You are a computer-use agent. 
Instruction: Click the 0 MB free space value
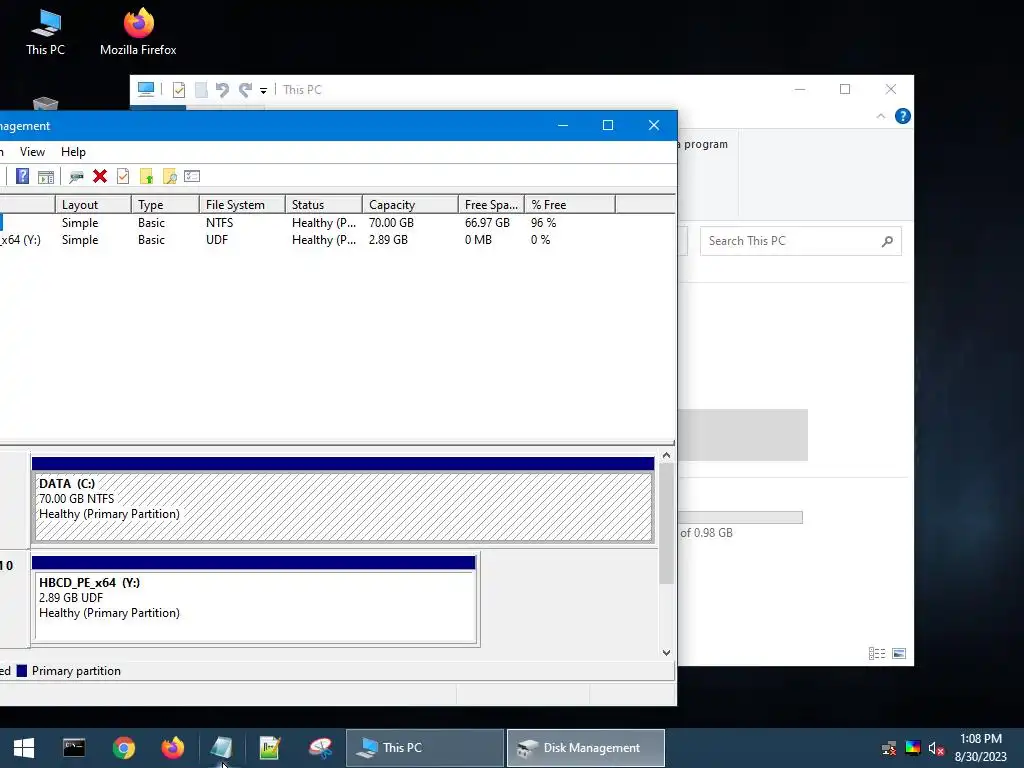click(x=478, y=240)
